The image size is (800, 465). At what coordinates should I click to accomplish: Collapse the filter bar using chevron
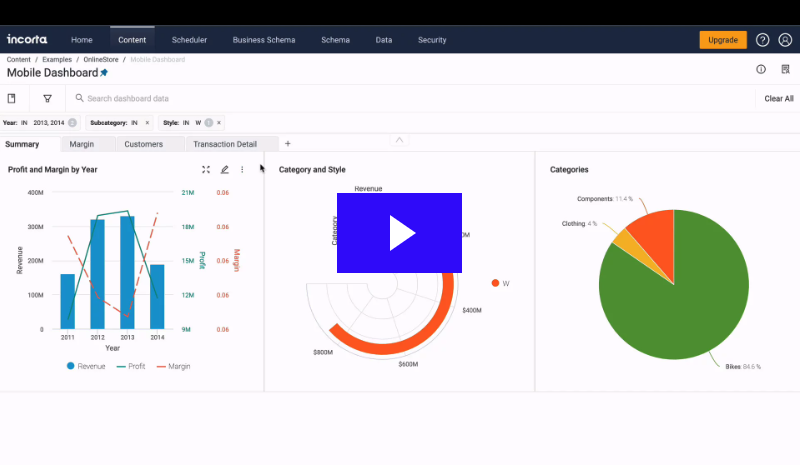[x=399, y=140]
